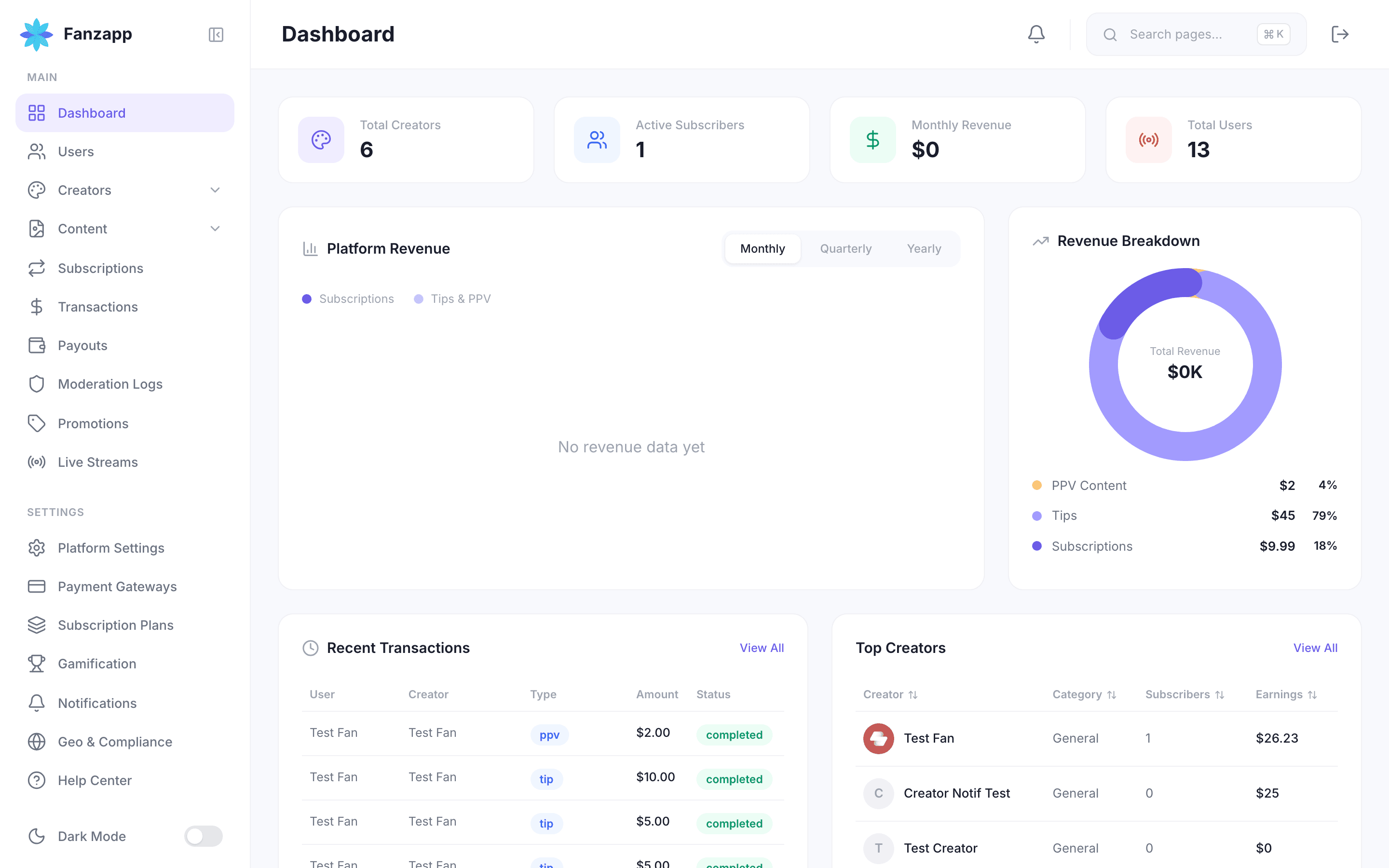Click the Transactions dollar icon in the sidebar
Viewport: 1389px width, 868px height.
coord(37,307)
